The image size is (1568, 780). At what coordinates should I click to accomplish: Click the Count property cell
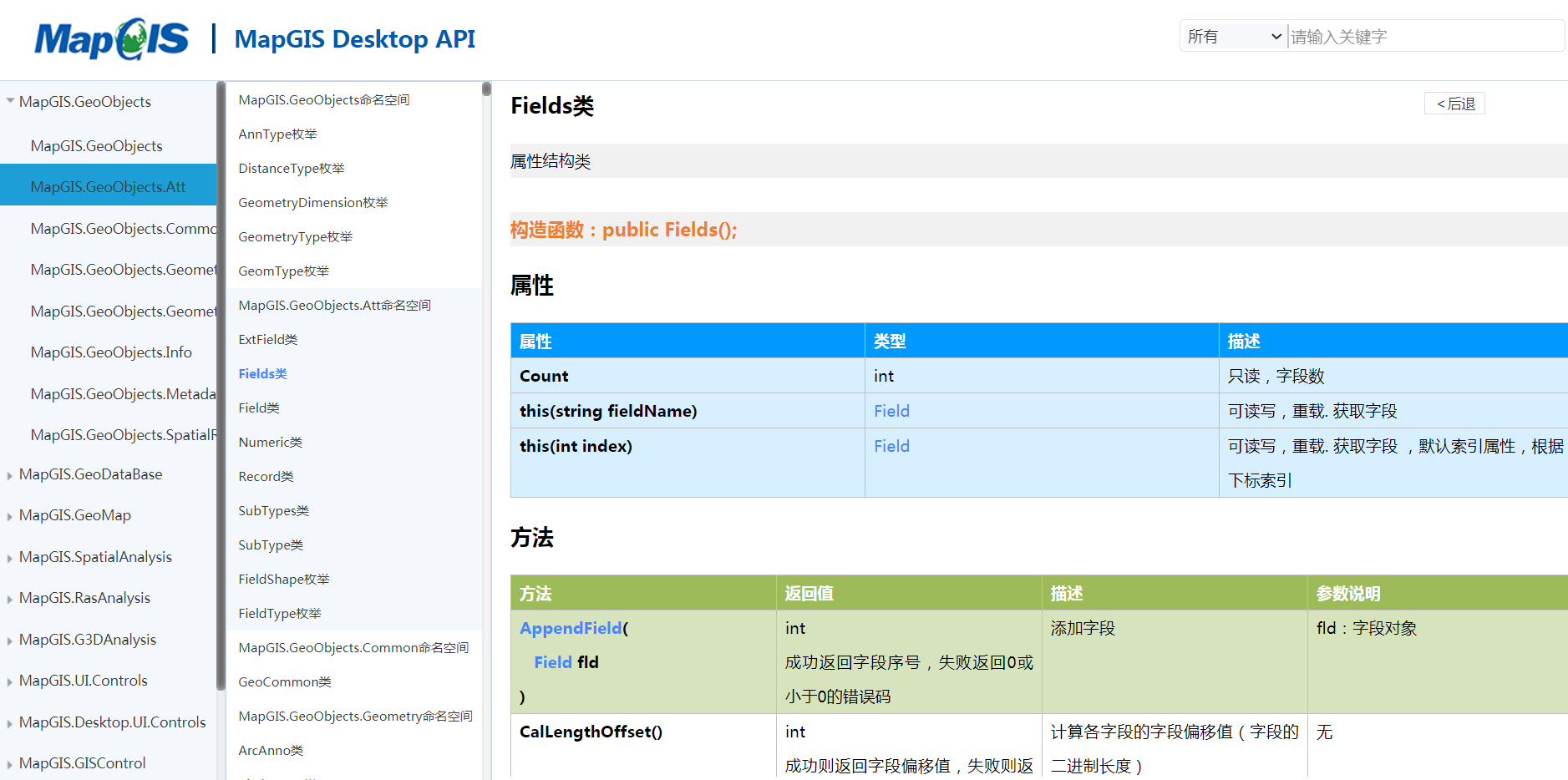(688, 376)
